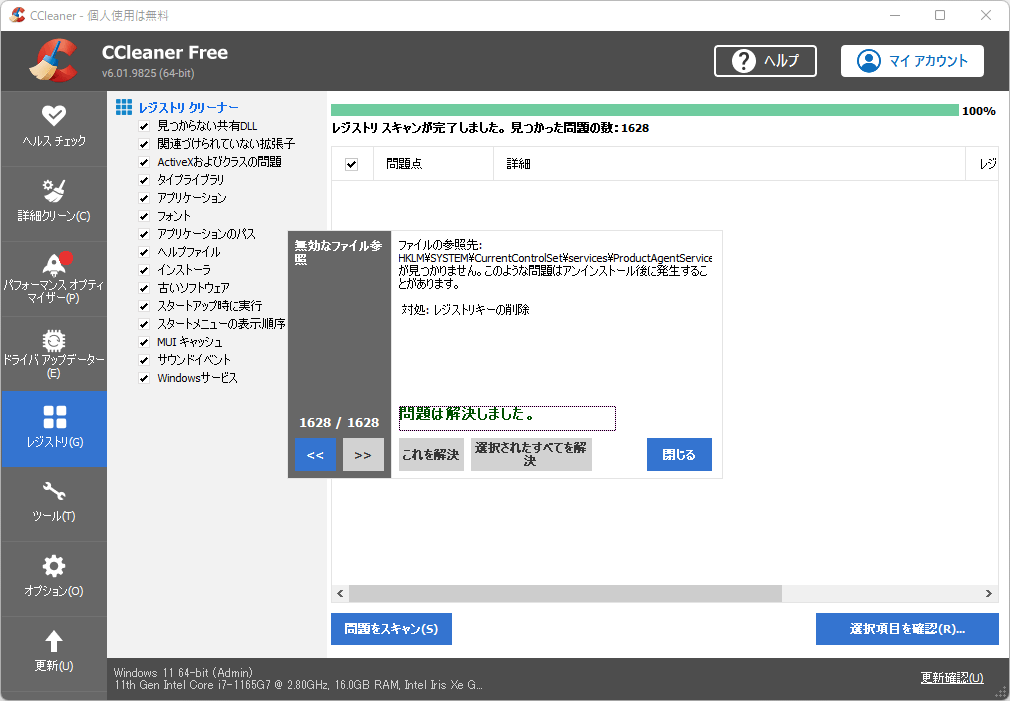Image resolution: width=1010 pixels, height=701 pixels.
Task: Click the scrollbar right arrow
Action: (x=989, y=593)
